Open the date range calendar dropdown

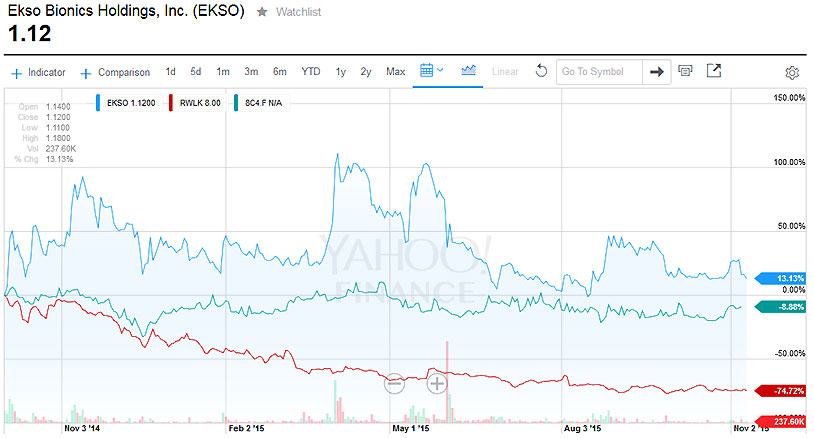tap(432, 72)
